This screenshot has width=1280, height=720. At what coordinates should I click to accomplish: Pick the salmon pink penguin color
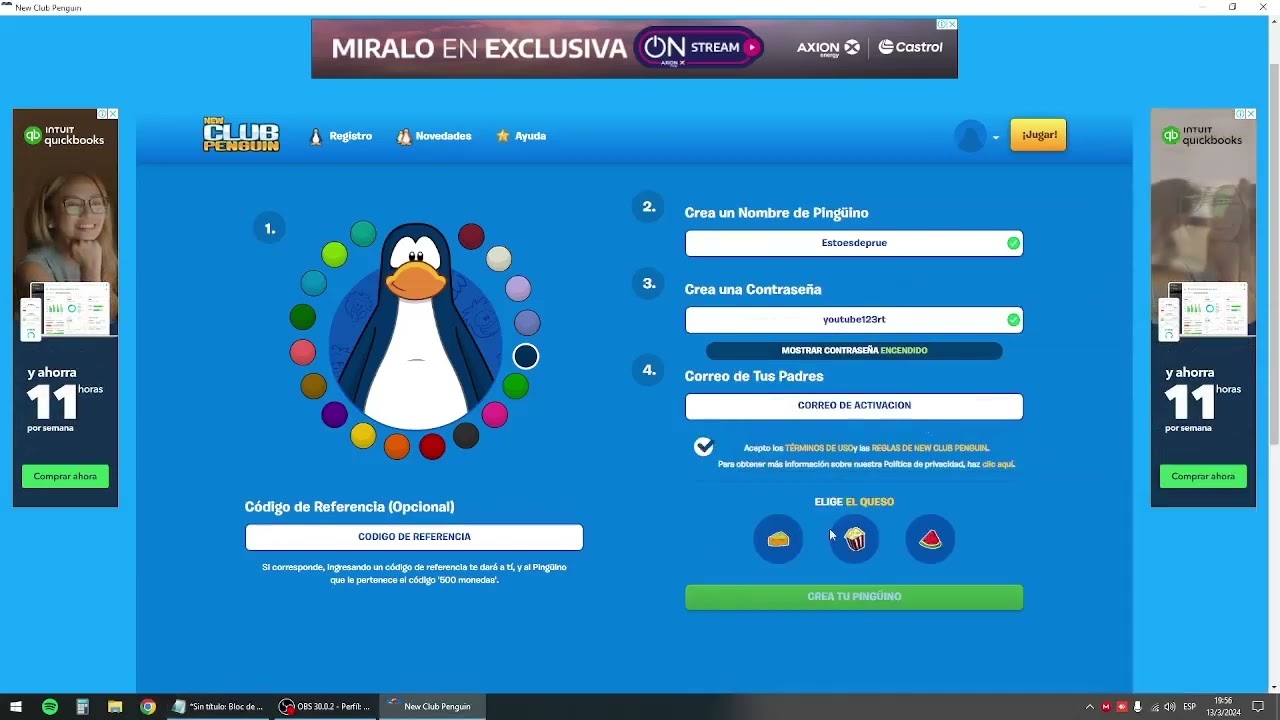tap(303, 352)
